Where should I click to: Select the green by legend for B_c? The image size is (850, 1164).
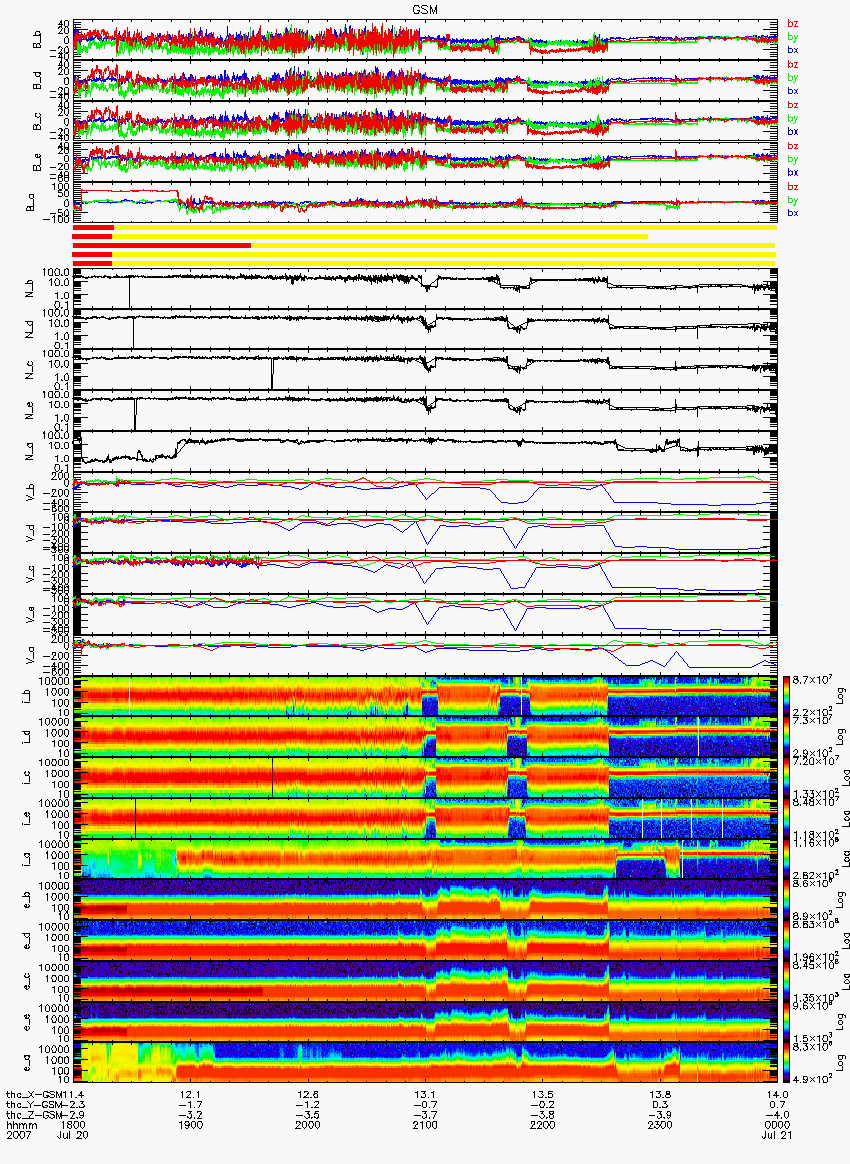tap(793, 119)
